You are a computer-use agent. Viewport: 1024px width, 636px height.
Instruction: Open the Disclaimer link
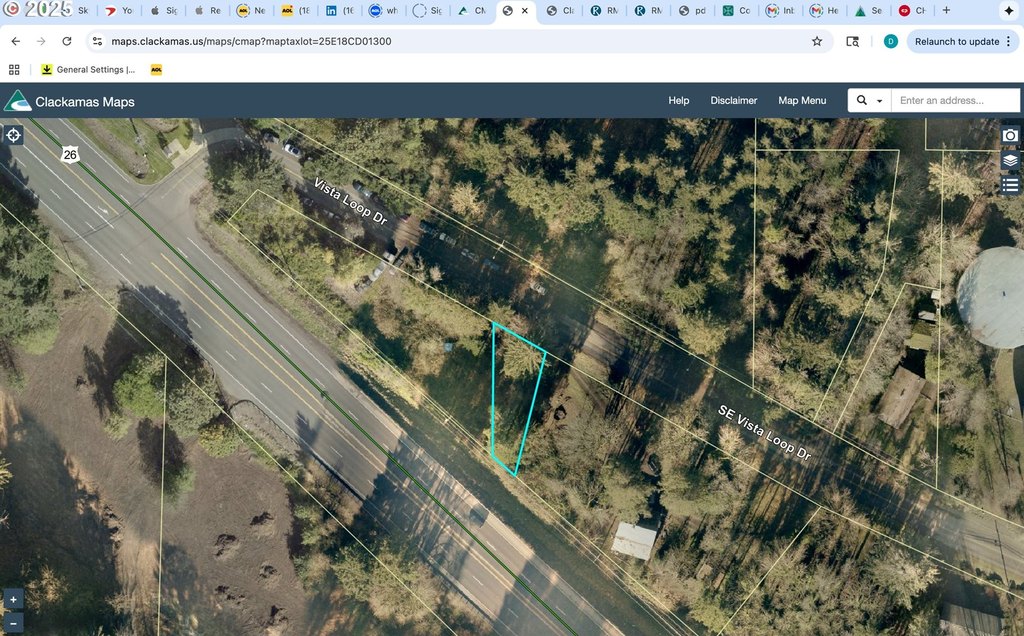click(734, 101)
